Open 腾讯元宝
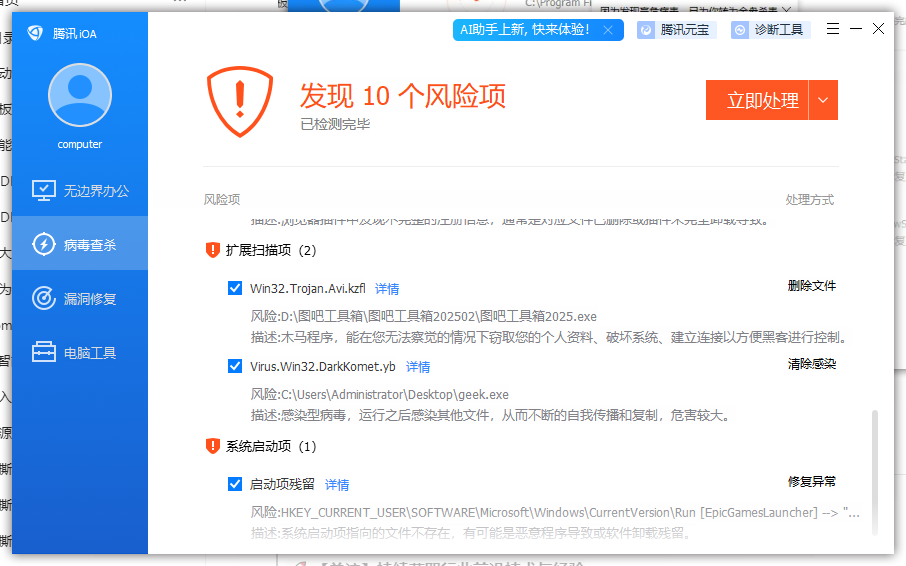The height and width of the screenshot is (566, 906). pyautogui.click(x=677, y=30)
